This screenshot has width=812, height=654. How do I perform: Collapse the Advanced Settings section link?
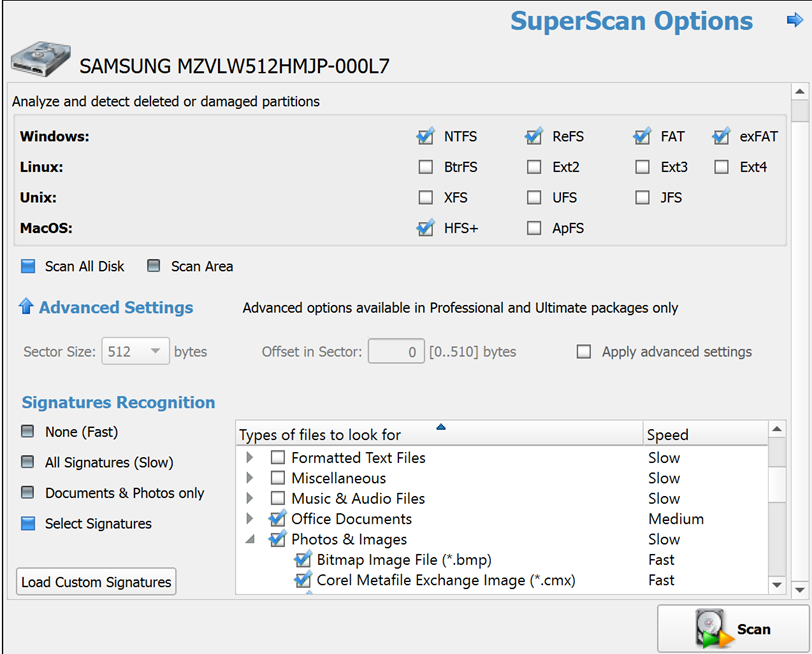(x=116, y=307)
